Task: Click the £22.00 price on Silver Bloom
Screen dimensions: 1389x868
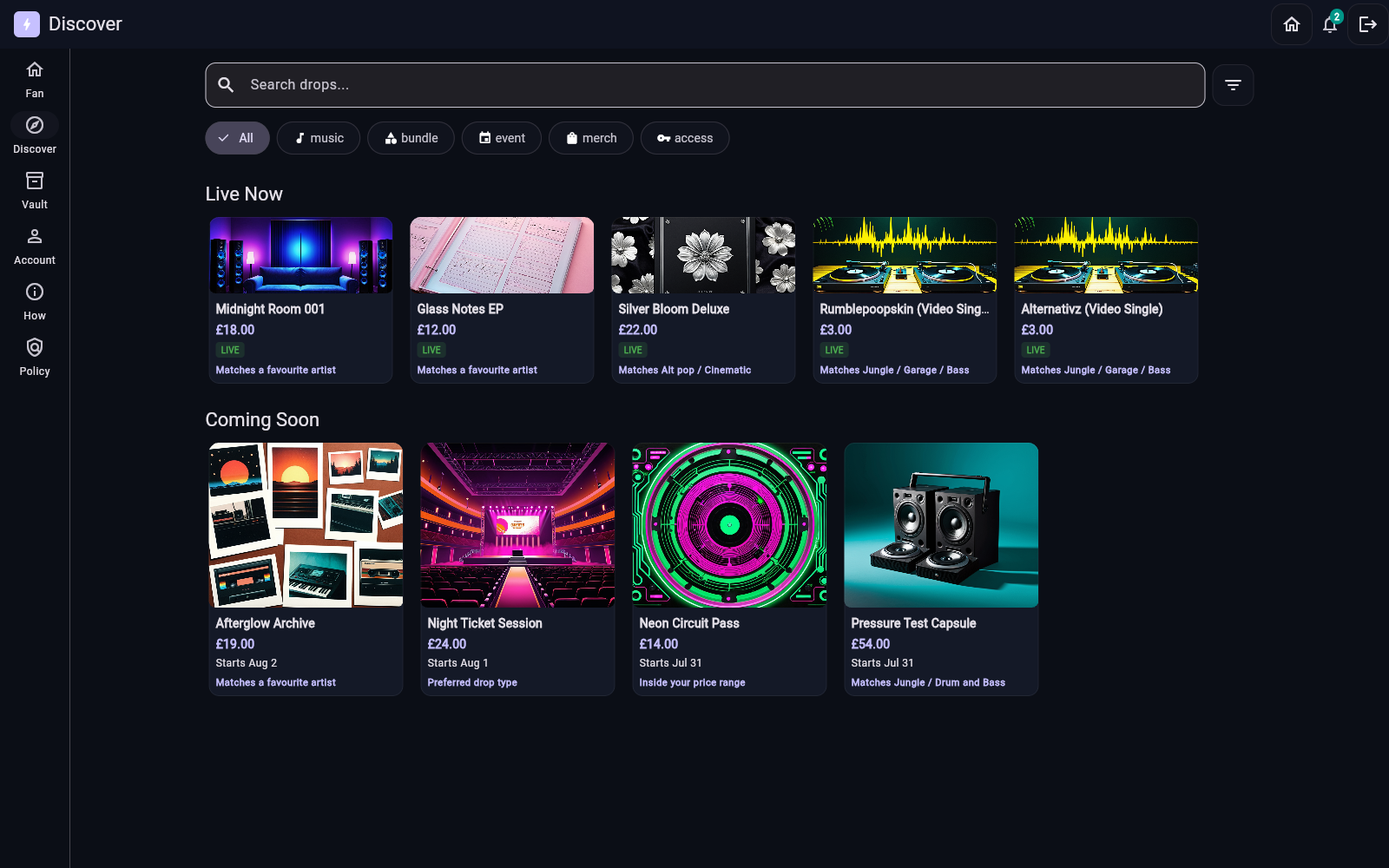Action: click(638, 330)
